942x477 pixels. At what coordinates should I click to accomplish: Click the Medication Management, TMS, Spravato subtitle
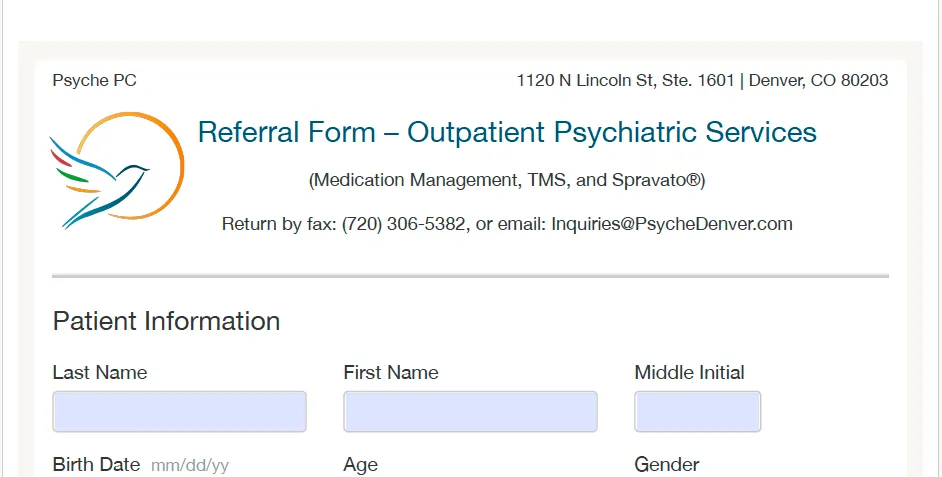507,181
